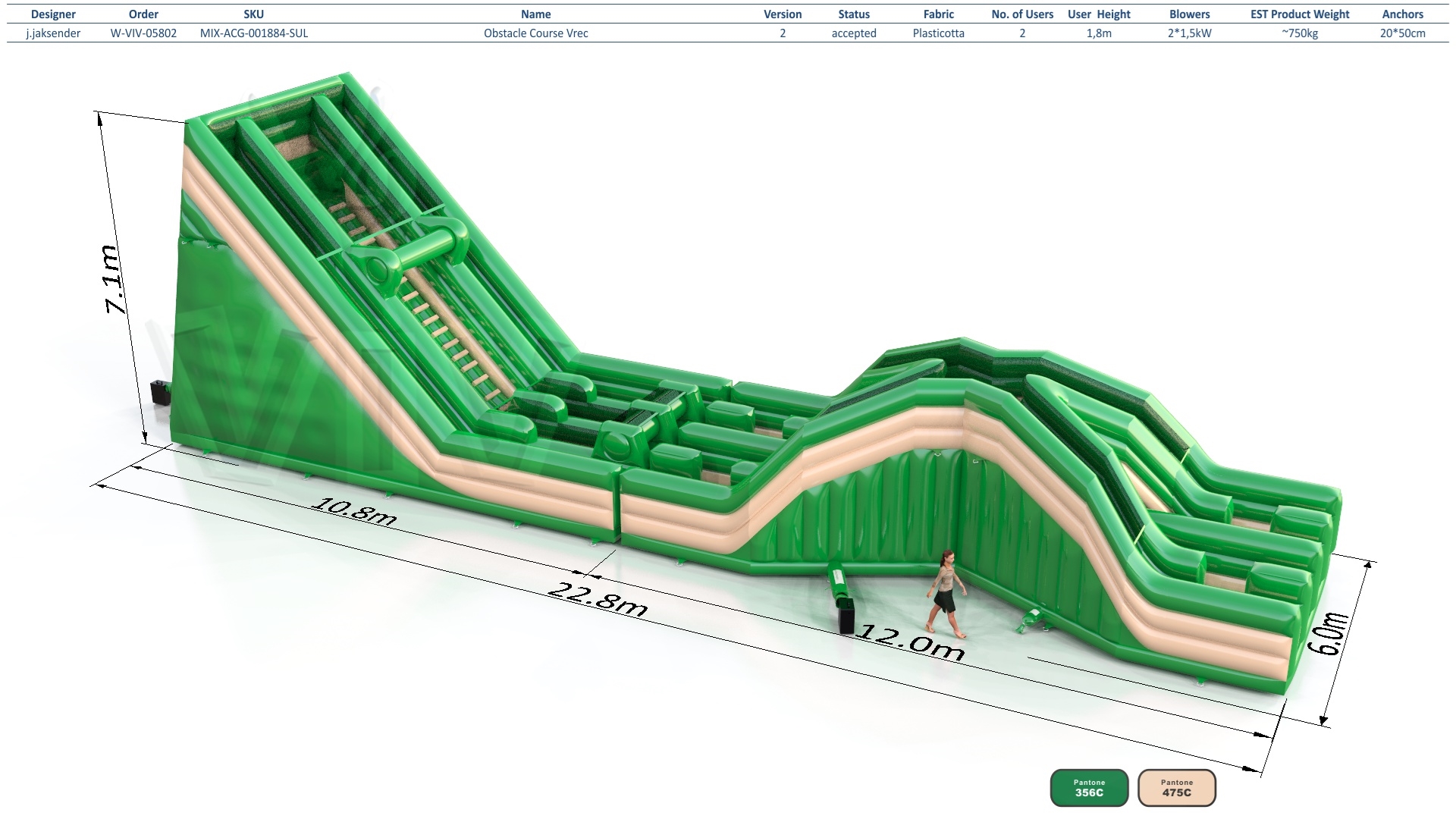
Task: Click the 12.0m dimension label
Action: [x=910, y=642]
